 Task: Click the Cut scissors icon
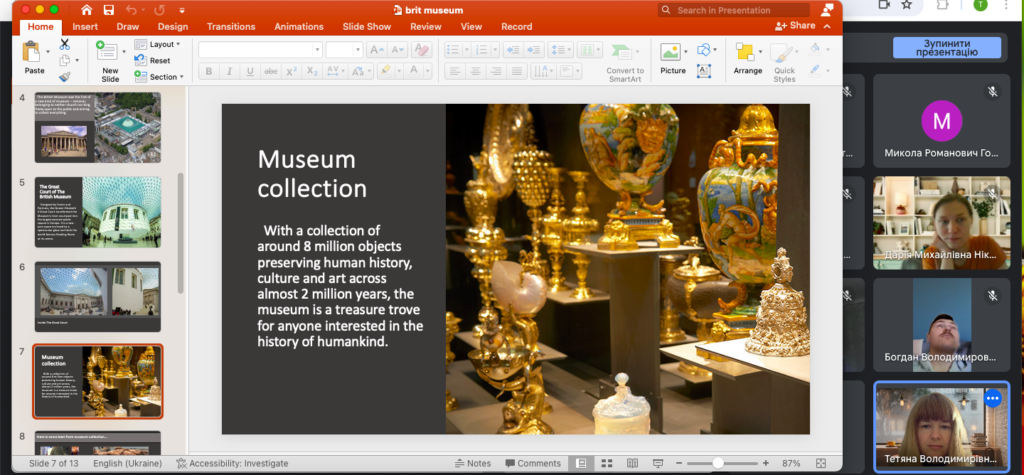(x=65, y=44)
